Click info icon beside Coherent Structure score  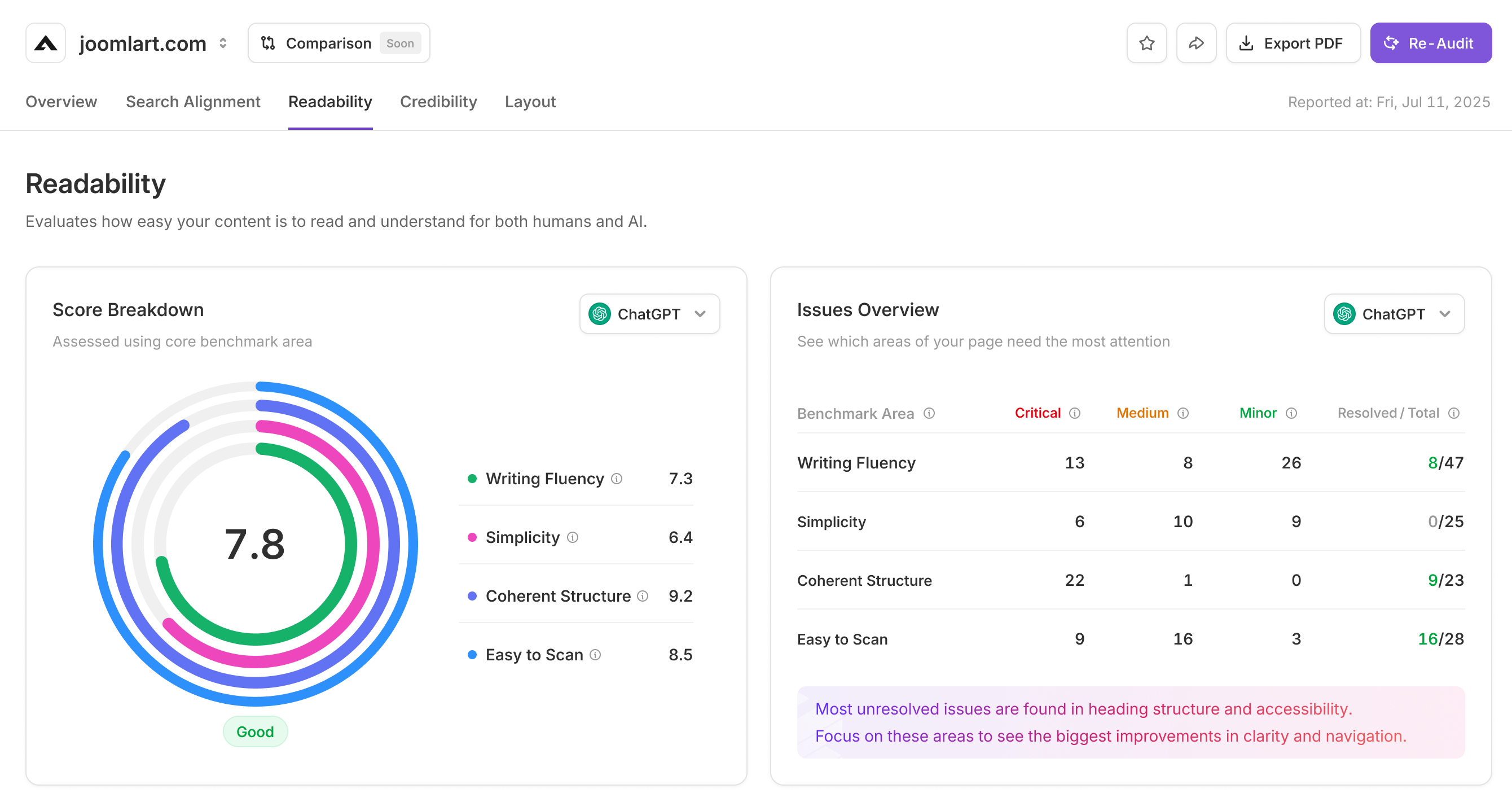pyautogui.click(x=643, y=596)
